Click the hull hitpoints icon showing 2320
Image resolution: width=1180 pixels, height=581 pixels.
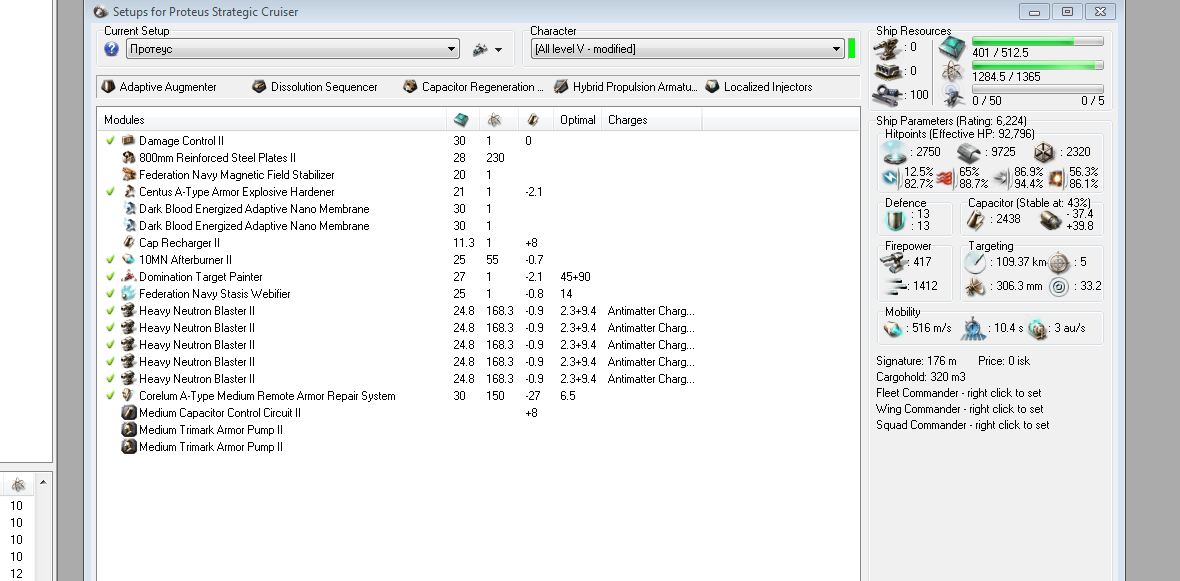point(1044,152)
